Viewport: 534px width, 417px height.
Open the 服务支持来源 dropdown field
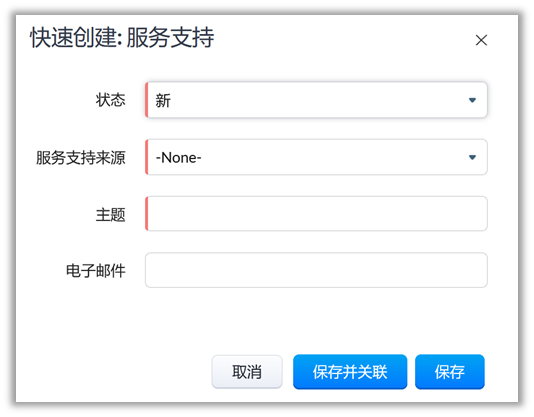(316, 157)
